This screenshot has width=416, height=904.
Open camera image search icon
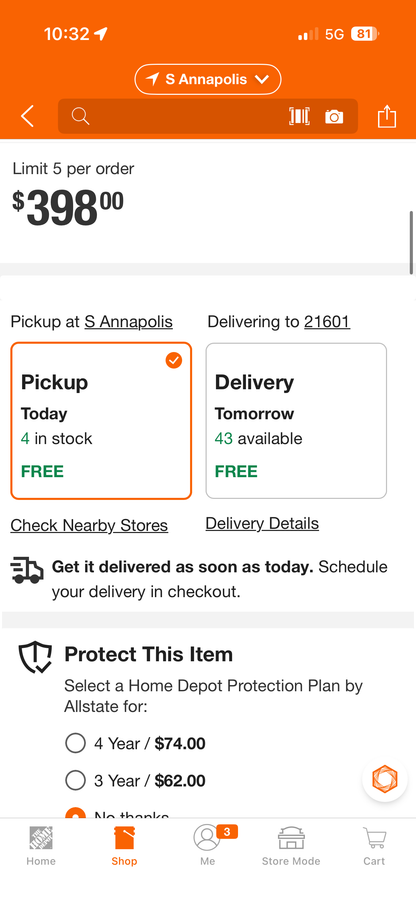334,117
